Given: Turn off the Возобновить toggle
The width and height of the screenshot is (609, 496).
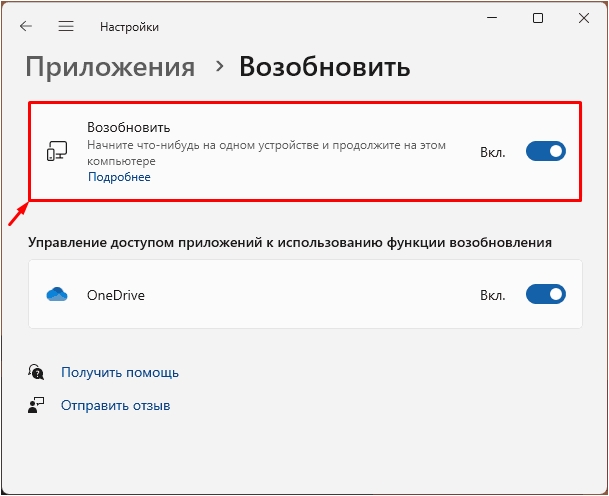Looking at the screenshot, I should pyautogui.click(x=546, y=151).
